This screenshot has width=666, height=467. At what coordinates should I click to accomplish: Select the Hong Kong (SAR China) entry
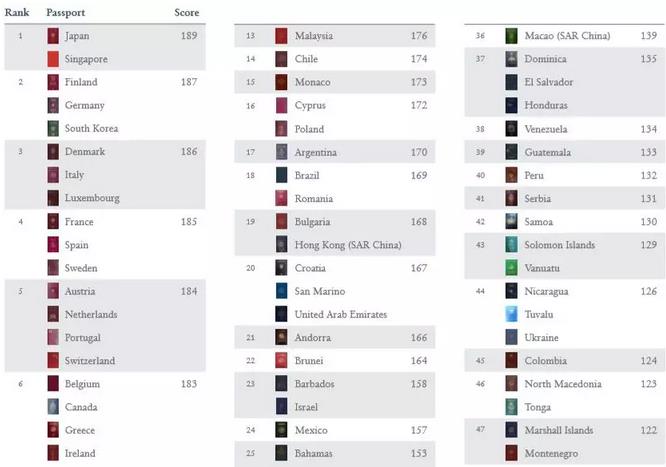(x=348, y=245)
